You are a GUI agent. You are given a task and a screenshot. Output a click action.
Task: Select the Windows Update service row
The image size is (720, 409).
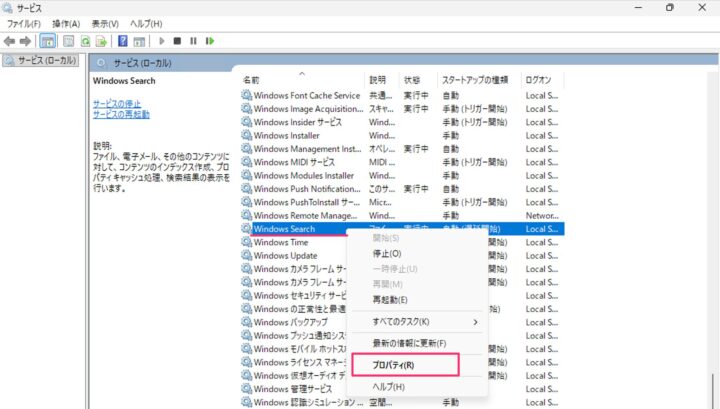(286, 255)
